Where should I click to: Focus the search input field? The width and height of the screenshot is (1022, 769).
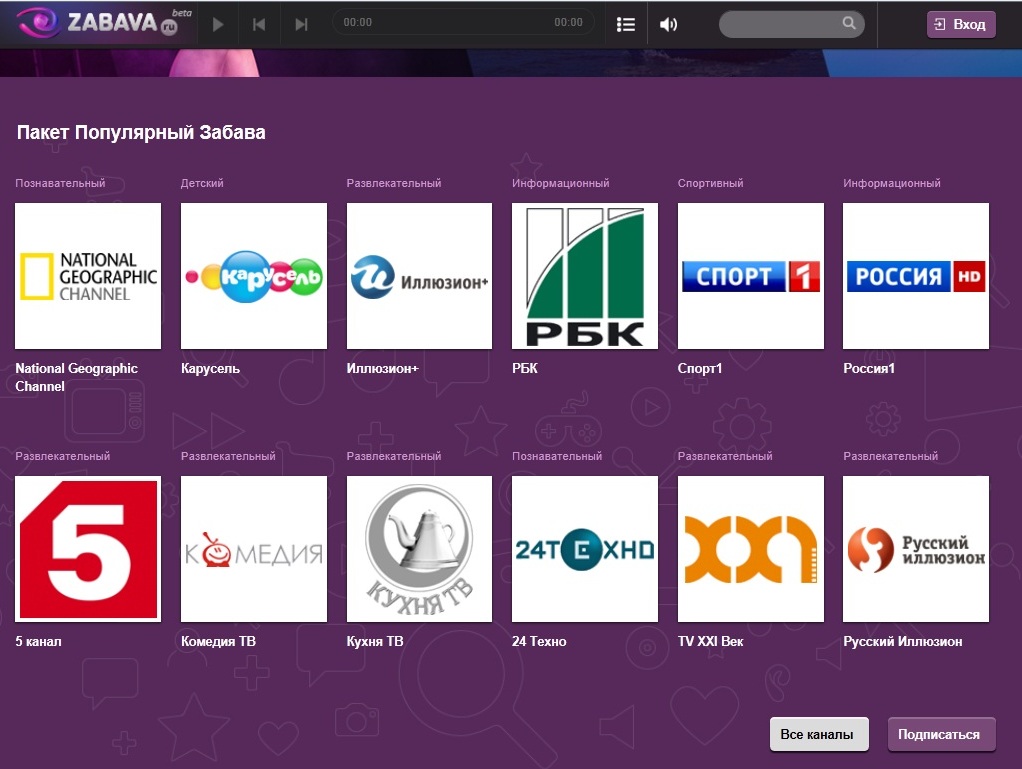coord(791,24)
